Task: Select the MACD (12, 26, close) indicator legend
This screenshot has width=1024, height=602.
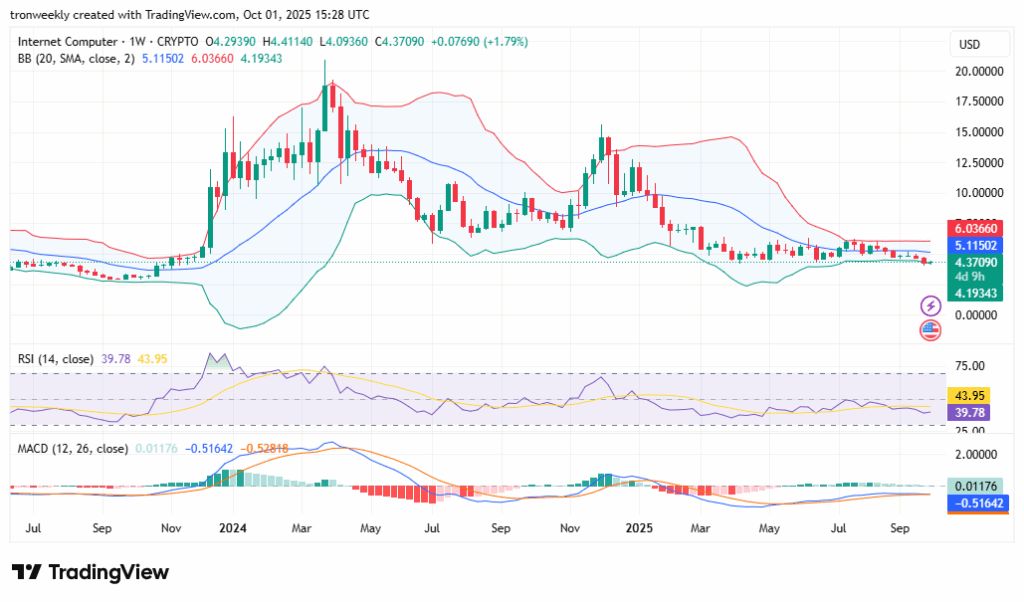Action: click(x=73, y=448)
